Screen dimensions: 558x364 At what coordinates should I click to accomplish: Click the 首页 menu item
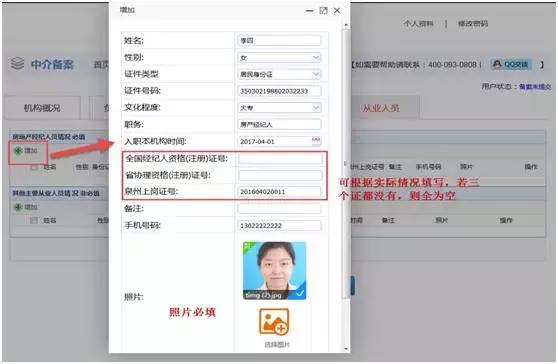tap(101, 65)
